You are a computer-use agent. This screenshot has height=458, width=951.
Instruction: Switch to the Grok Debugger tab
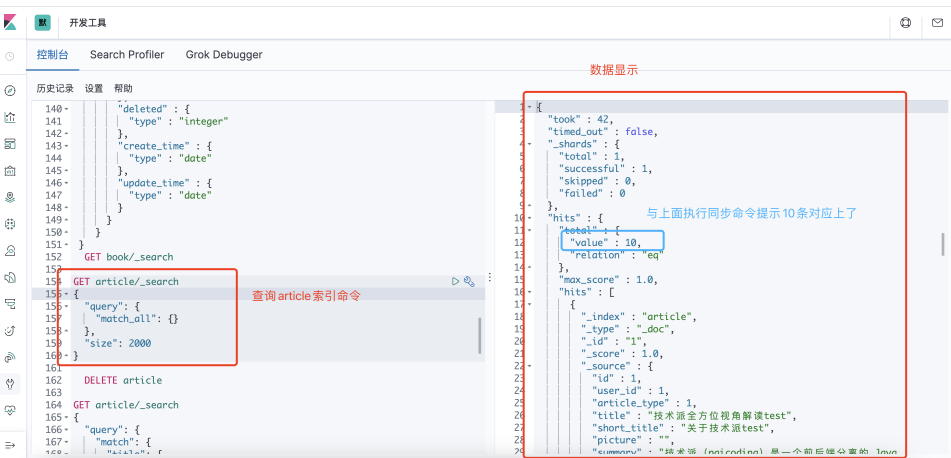[x=224, y=55]
